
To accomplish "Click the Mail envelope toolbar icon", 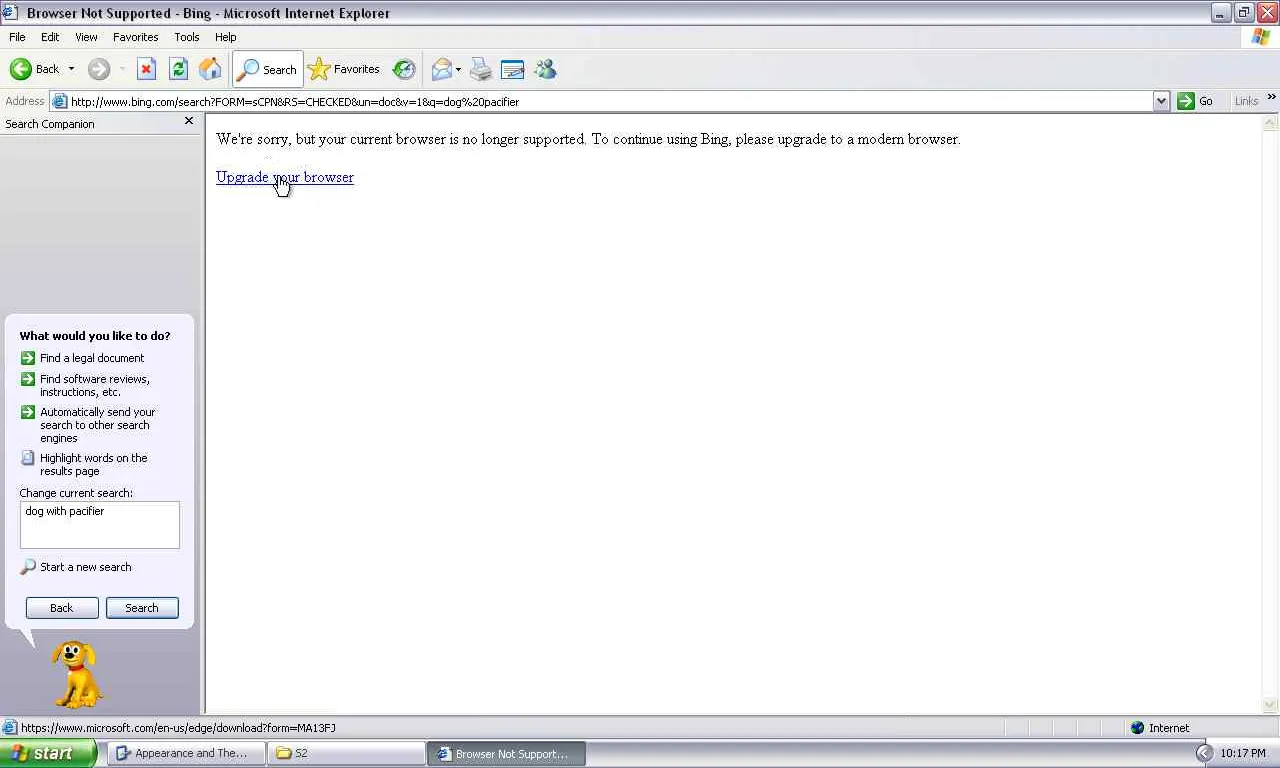I will pyautogui.click(x=441, y=69).
